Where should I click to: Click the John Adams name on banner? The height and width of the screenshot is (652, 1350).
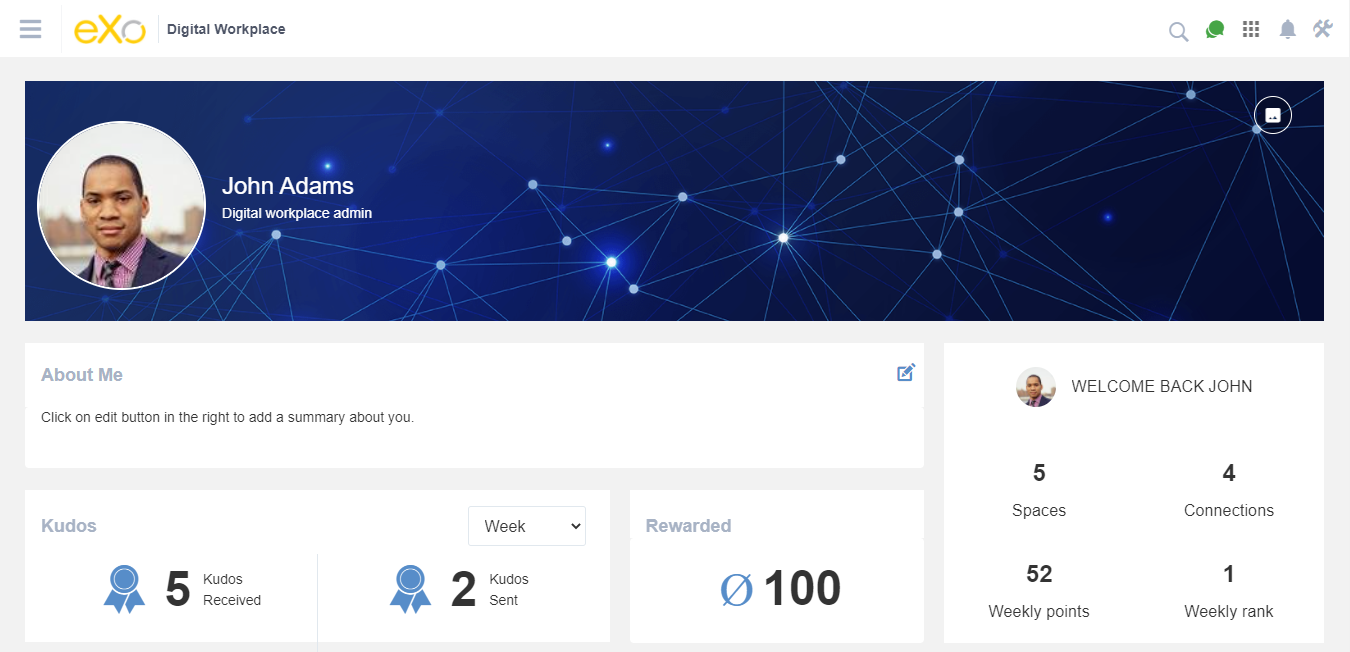288,186
